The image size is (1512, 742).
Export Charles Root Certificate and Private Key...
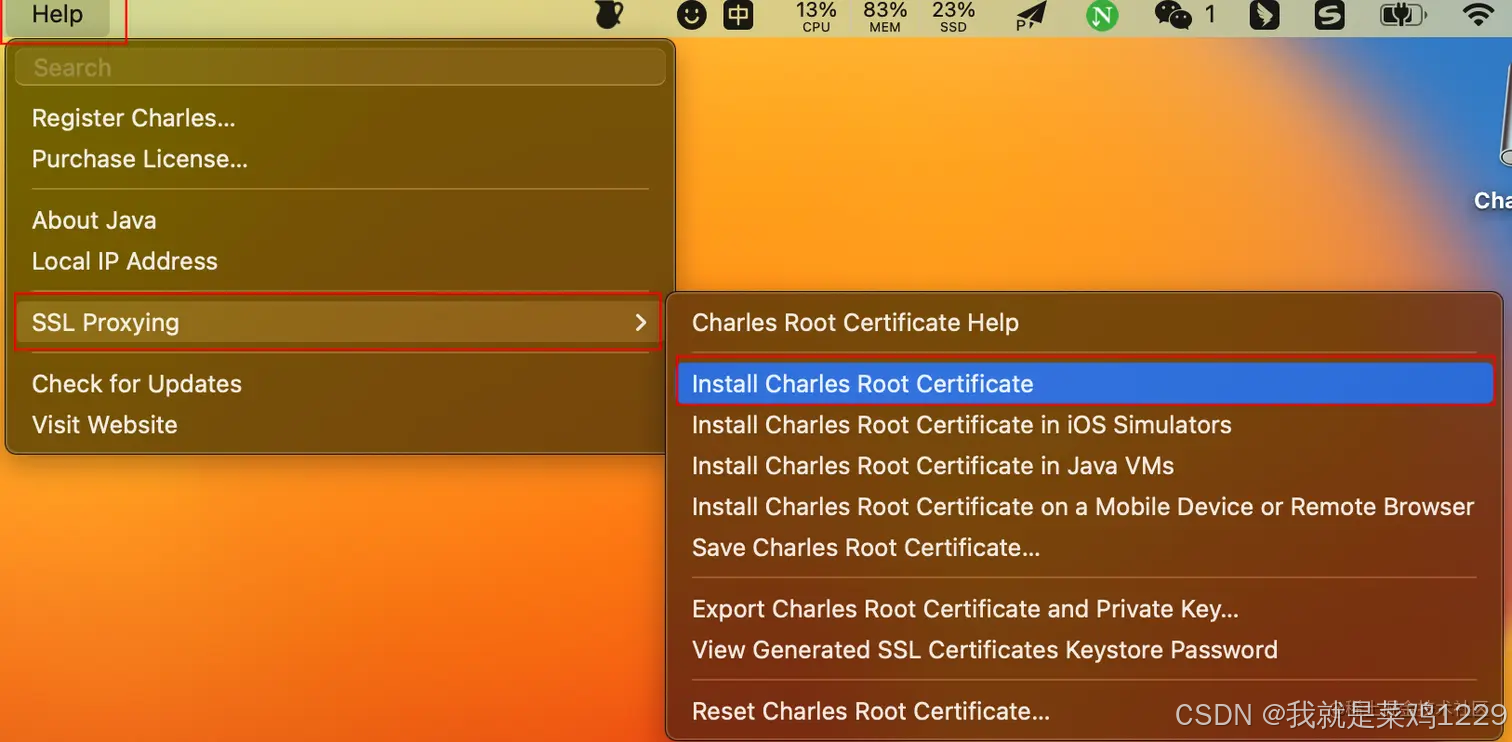pos(1085,609)
